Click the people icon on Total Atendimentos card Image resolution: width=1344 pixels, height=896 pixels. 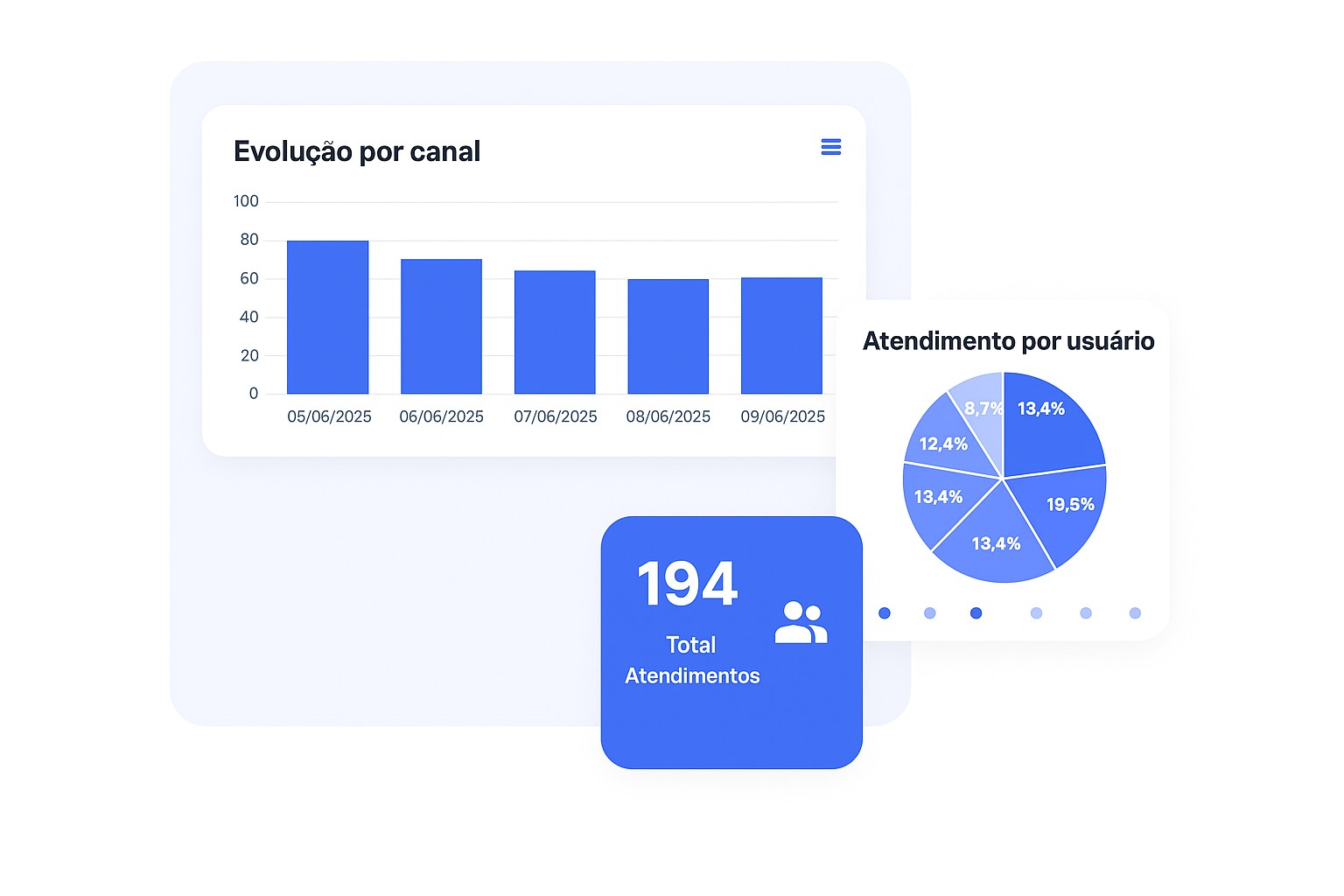(x=801, y=622)
